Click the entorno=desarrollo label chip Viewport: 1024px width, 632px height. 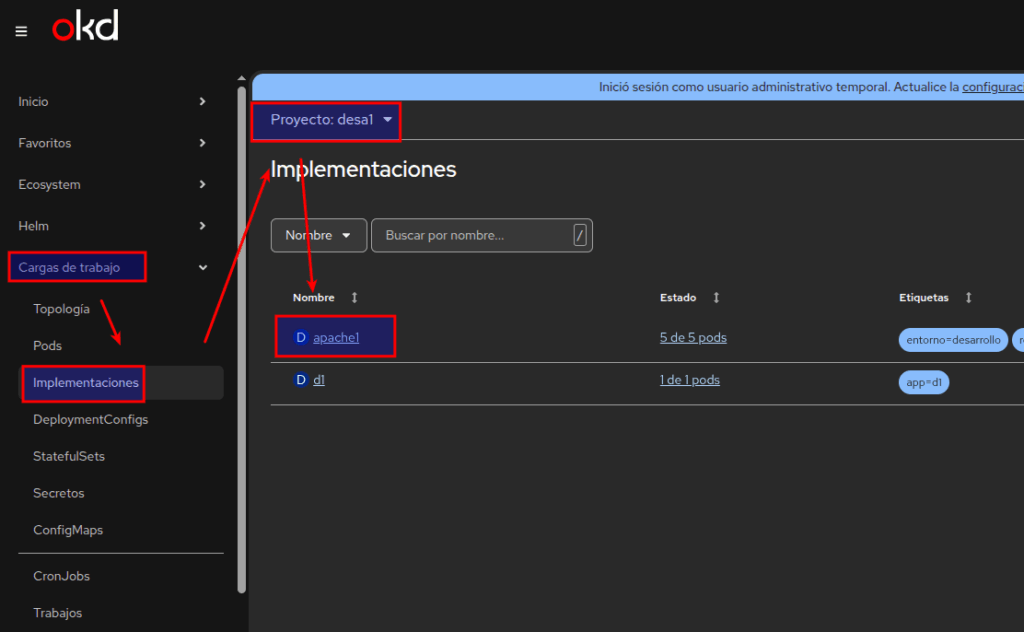point(951,340)
